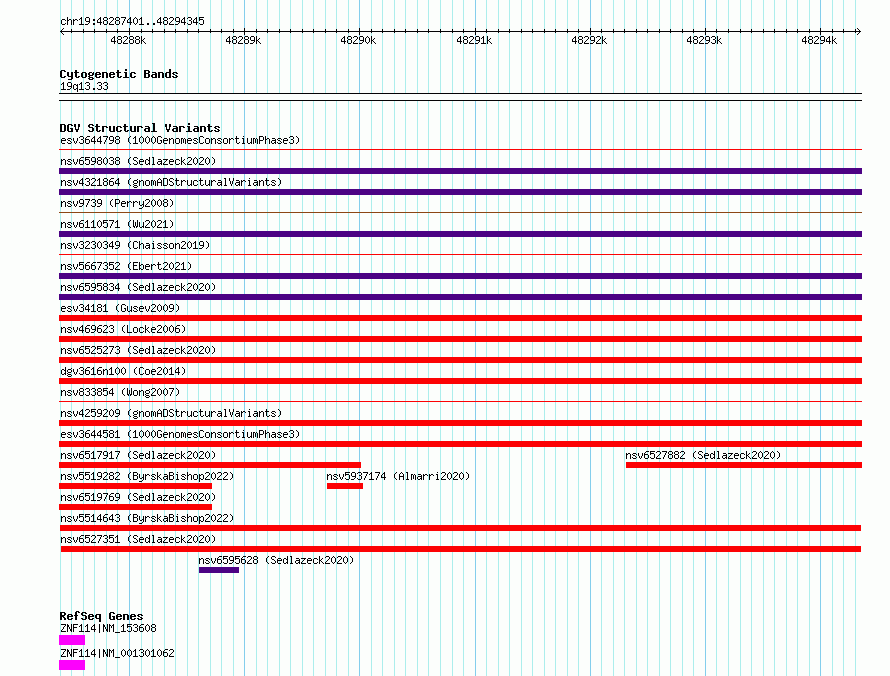
Task: Click the nsv9739 (Perry2008) variant label
Action: pos(117,203)
